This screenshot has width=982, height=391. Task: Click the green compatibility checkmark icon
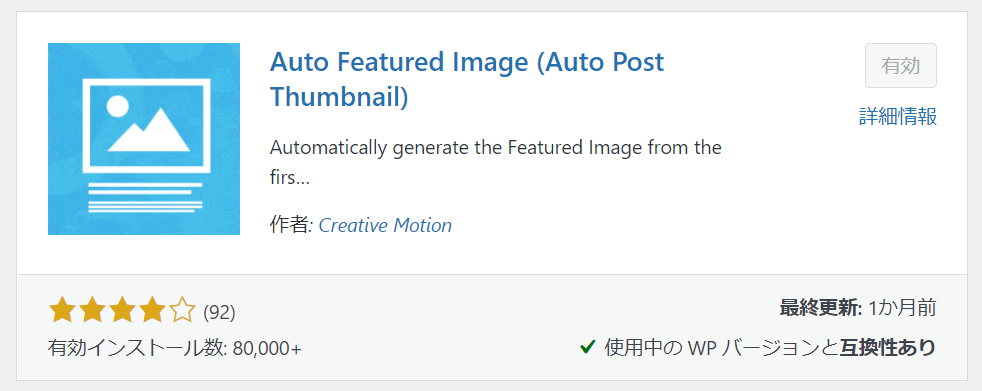point(587,346)
